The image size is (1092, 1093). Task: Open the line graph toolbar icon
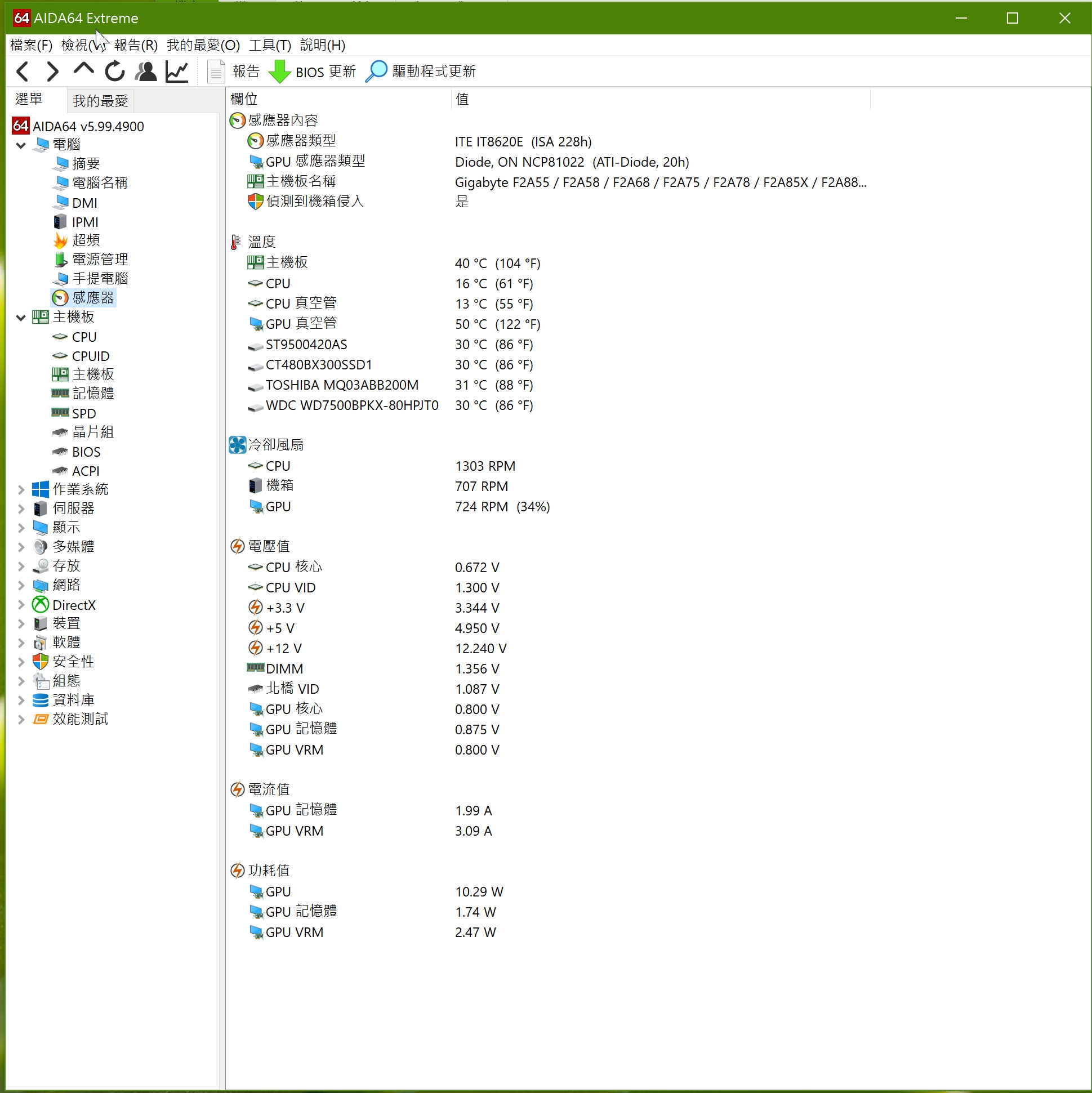[176, 72]
